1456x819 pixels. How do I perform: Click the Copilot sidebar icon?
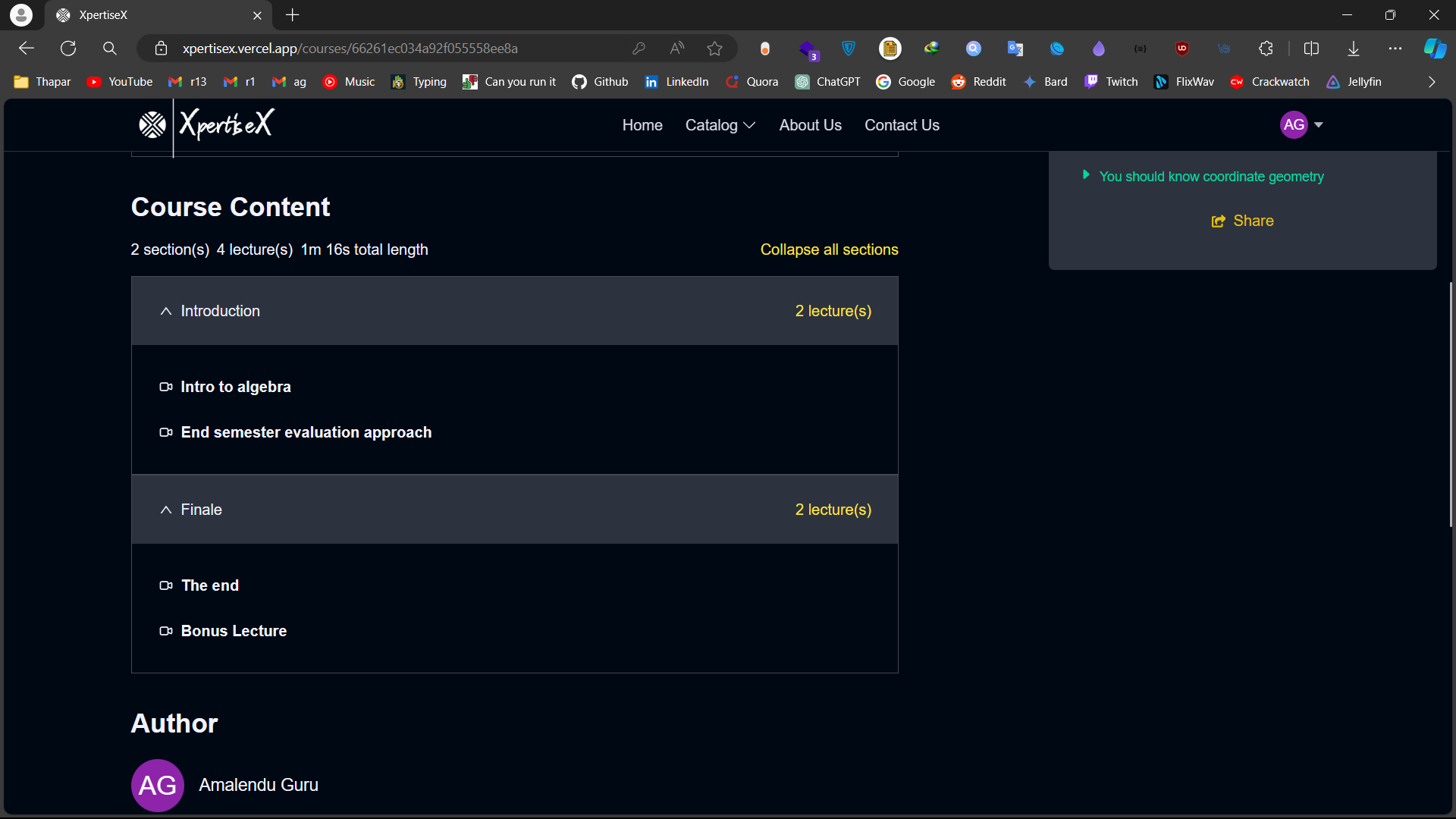point(1434,49)
